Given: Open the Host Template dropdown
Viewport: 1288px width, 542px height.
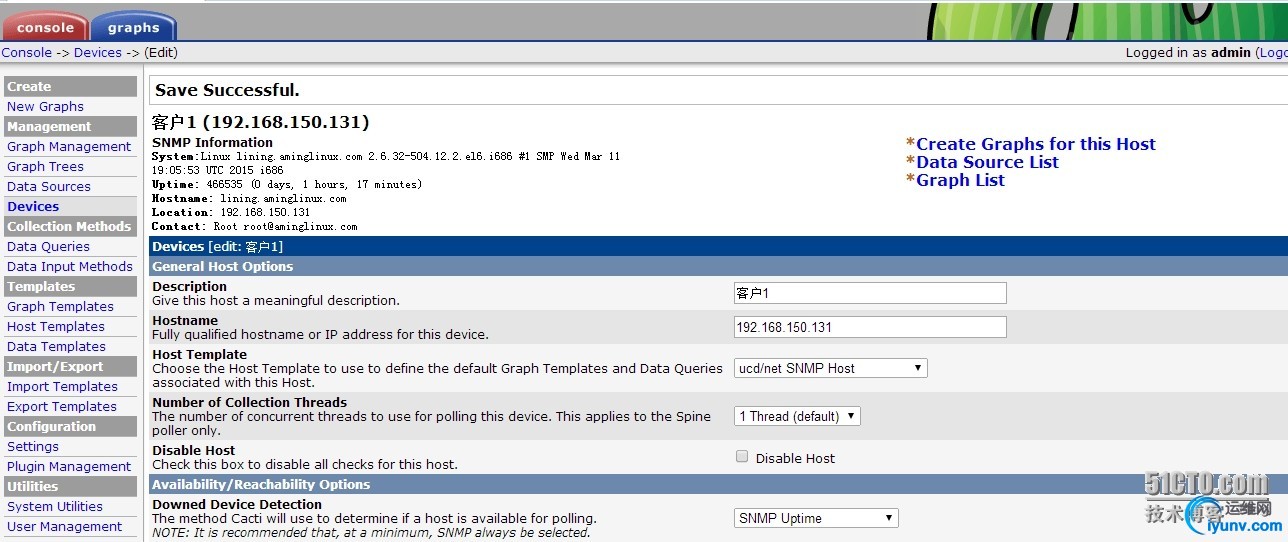Looking at the screenshot, I should [831, 368].
